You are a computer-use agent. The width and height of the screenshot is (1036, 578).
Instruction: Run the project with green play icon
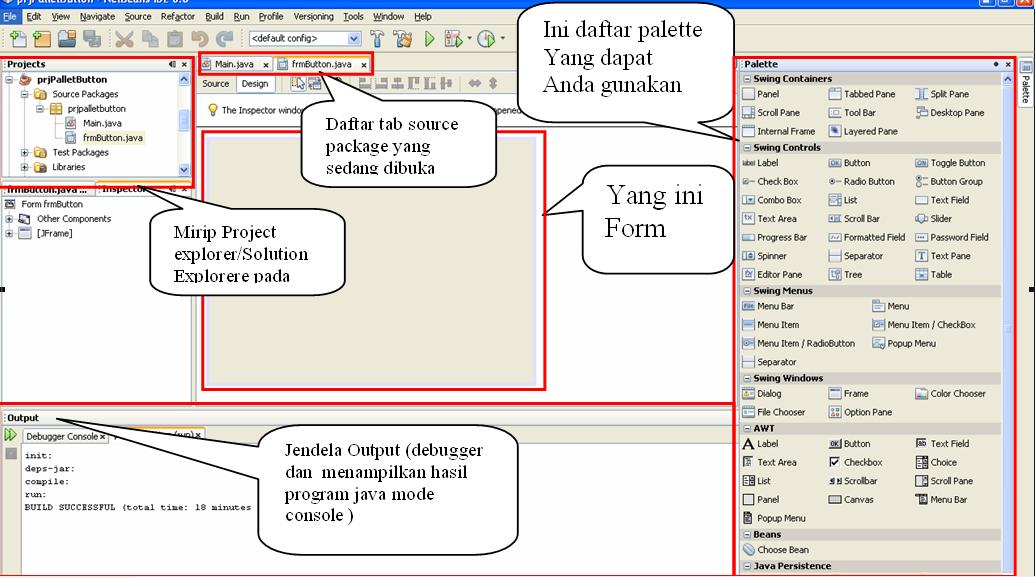pos(429,39)
